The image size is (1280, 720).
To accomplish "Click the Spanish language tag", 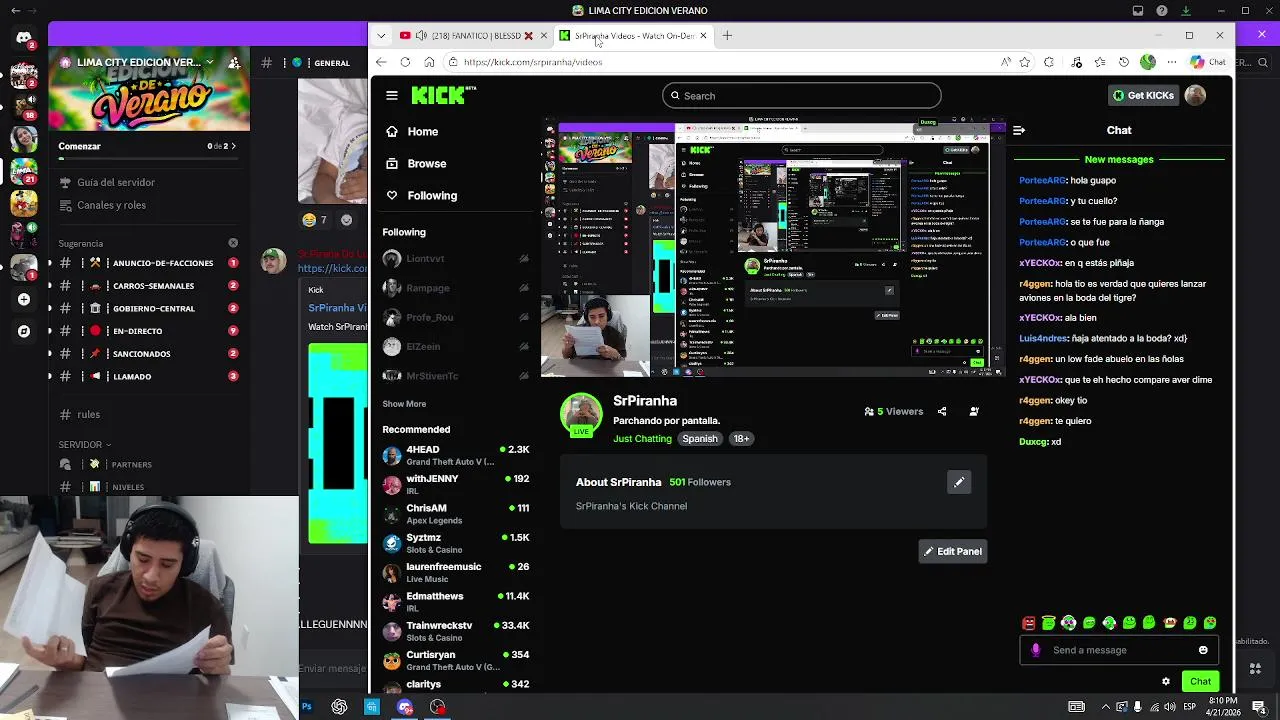I will tap(700, 439).
